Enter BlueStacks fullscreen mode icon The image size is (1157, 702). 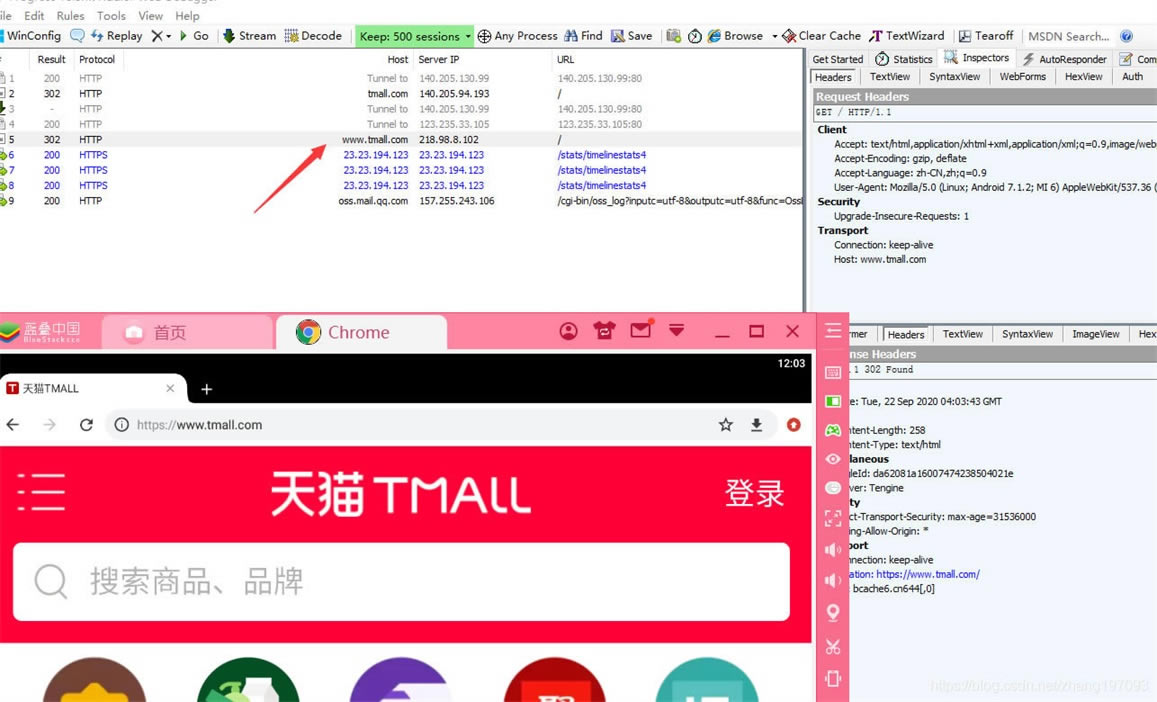[x=833, y=518]
